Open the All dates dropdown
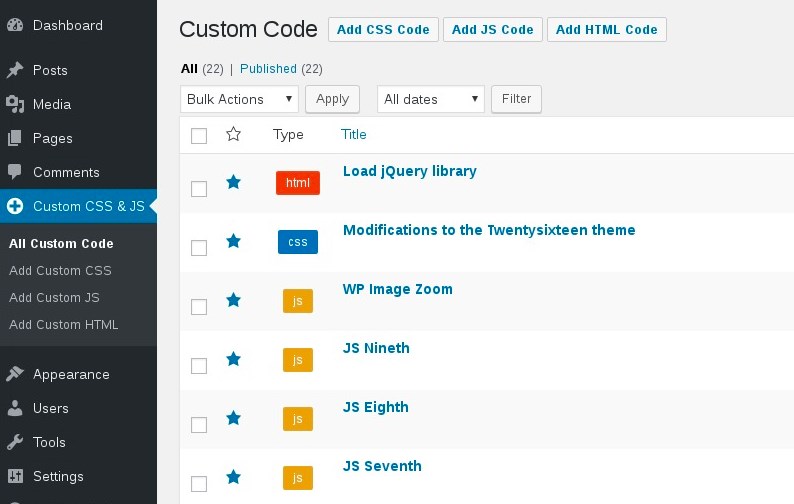The image size is (794, 504). pyautogui.click(x=431, y=99)
